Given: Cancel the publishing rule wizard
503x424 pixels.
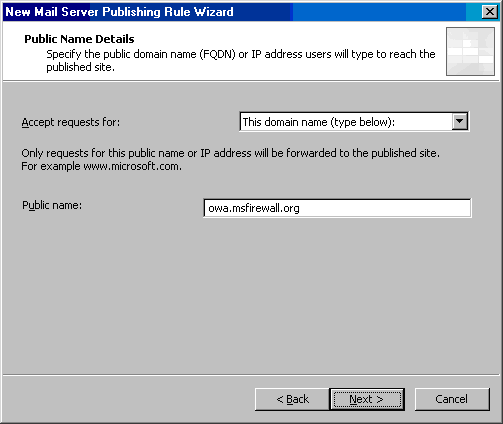Looking at the screenshot, I should coord(452,399).
